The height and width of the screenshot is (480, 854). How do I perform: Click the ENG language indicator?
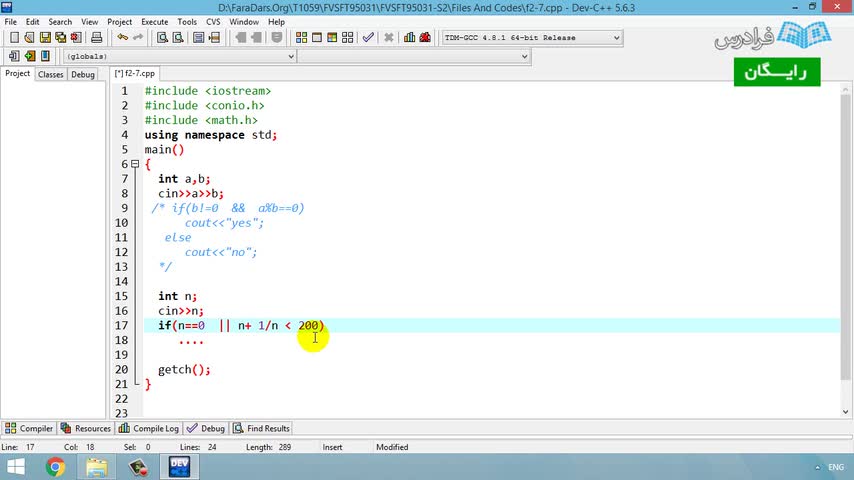point(835,467)
